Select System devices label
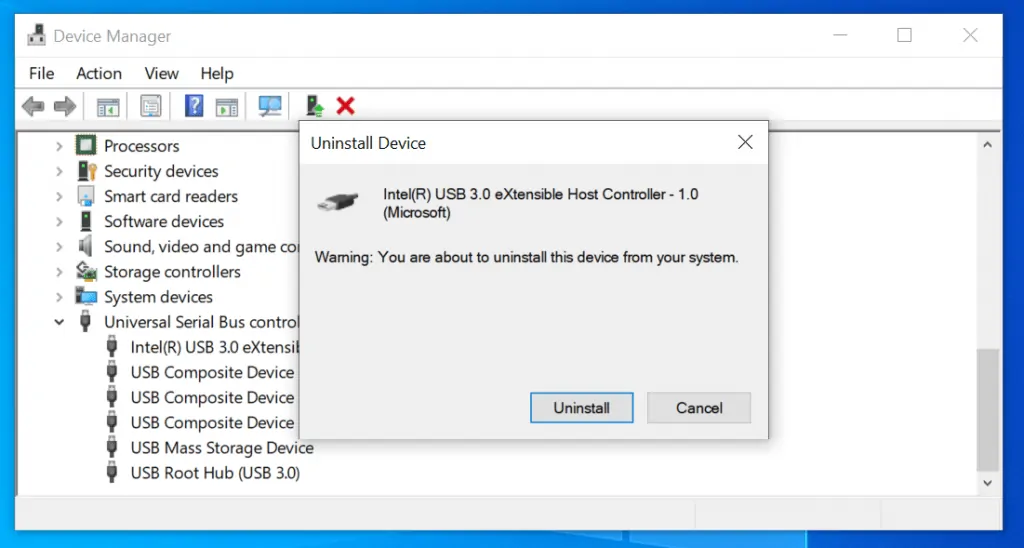 pos(158,297)
